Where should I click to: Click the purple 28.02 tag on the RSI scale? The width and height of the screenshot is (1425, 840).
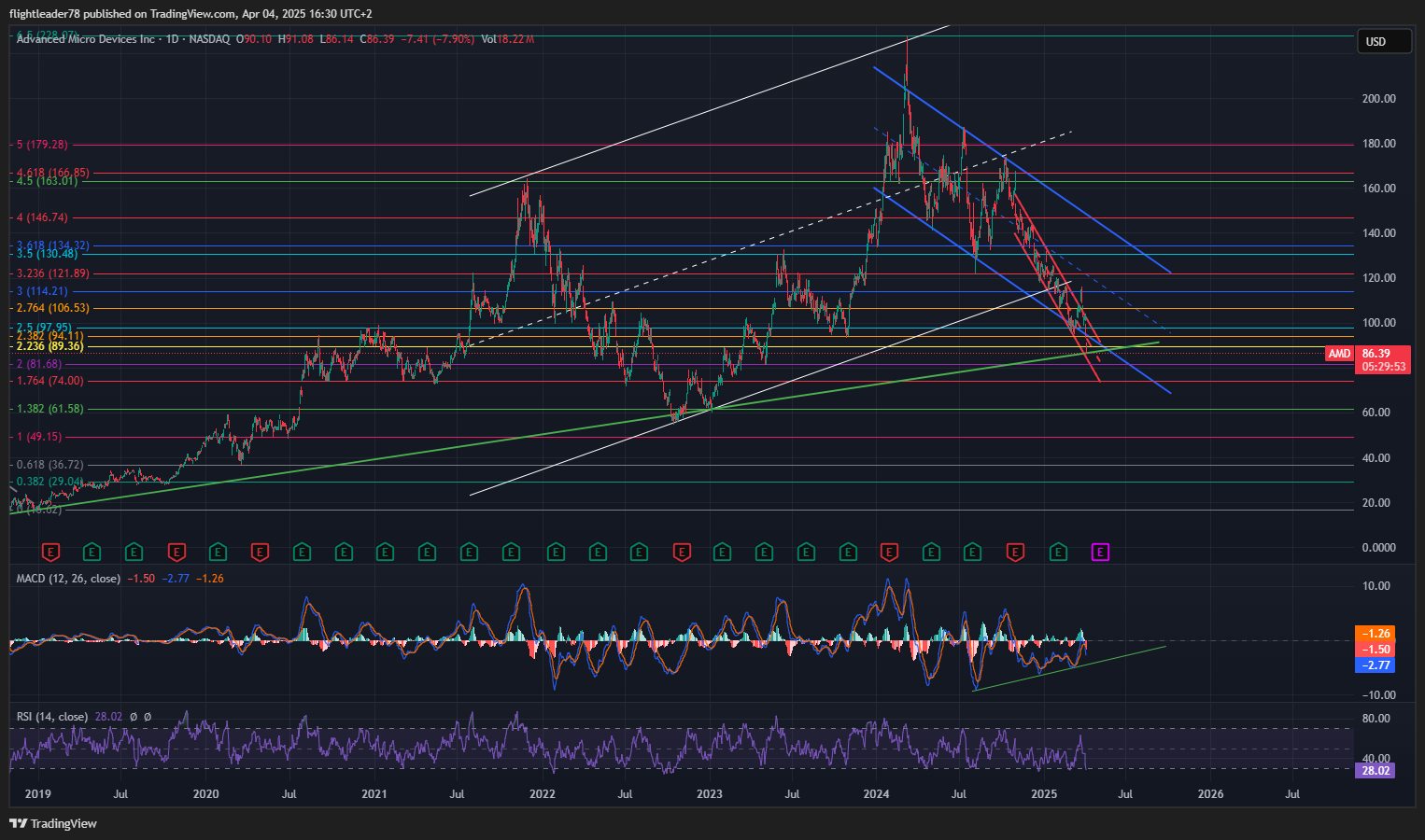(1376, 771)
